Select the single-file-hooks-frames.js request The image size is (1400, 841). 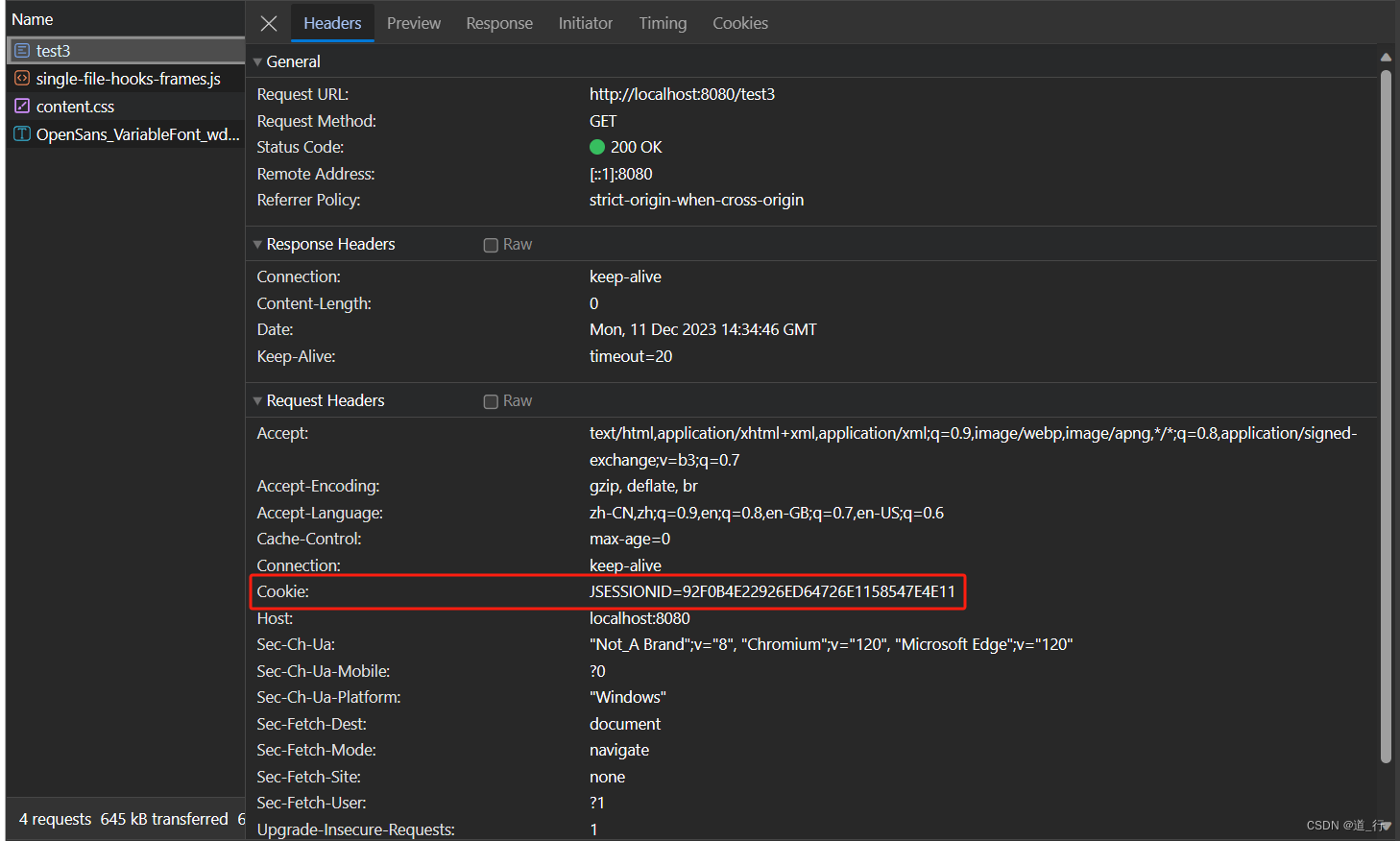coord(126,78)
